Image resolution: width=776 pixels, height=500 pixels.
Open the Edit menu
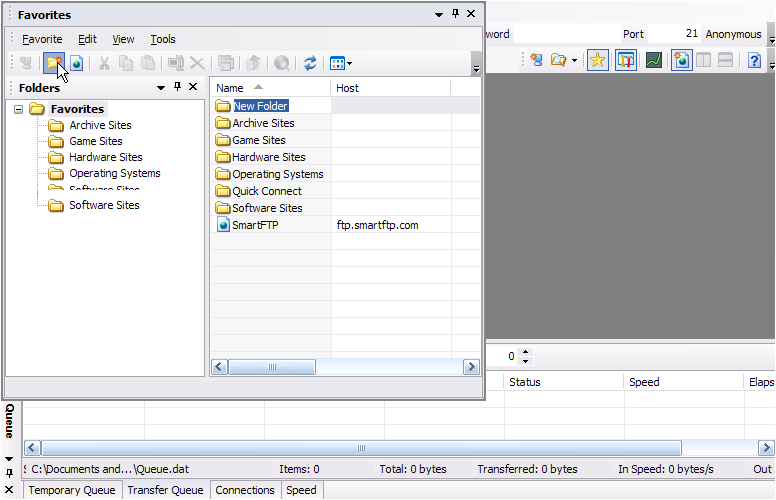pos(87,39)
